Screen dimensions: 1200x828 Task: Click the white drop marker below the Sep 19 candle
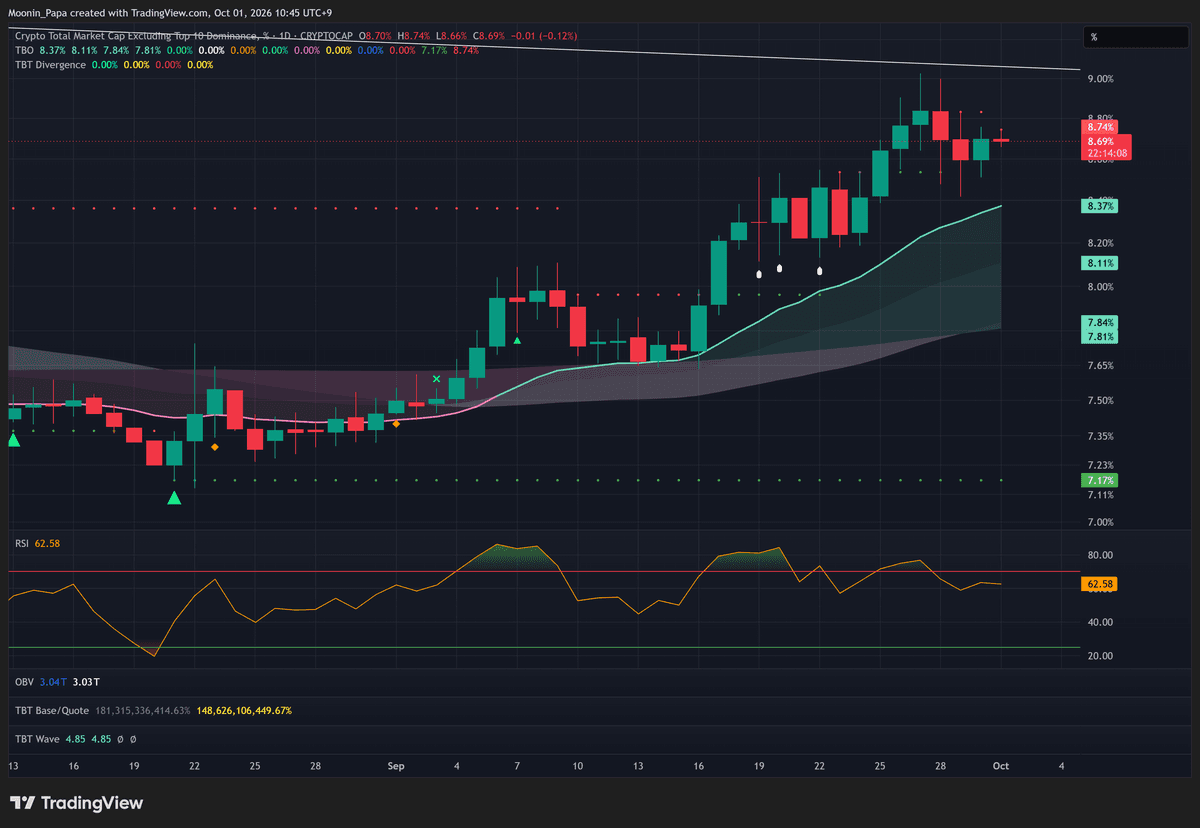pyautogui.click(x=759, y=272)
